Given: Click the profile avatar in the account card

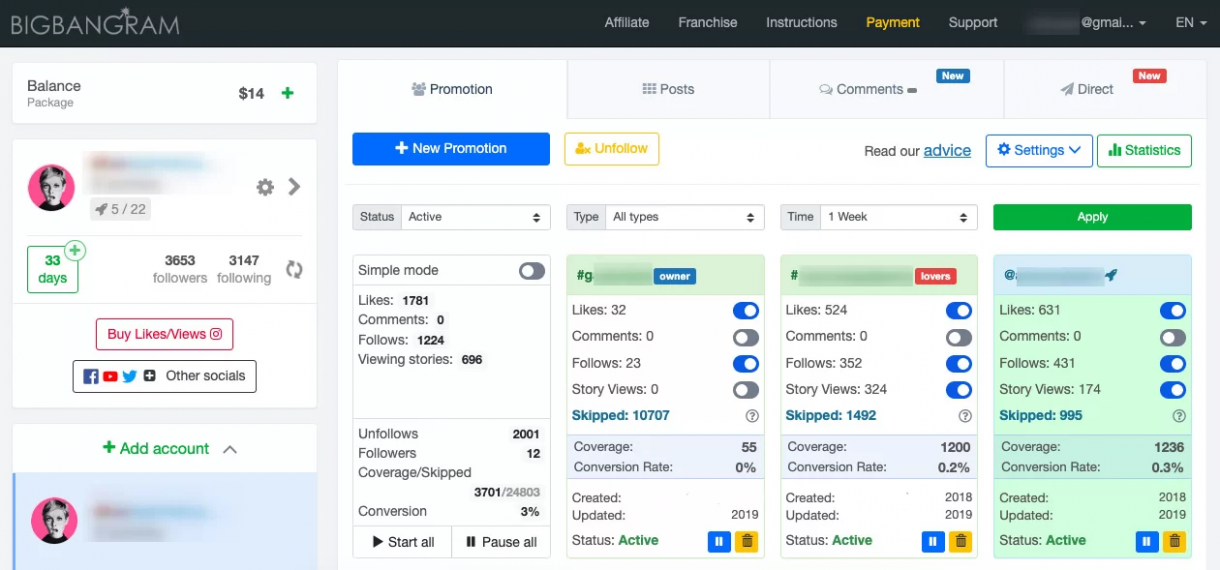Looking at the screenshot, I should pos(52,187).
